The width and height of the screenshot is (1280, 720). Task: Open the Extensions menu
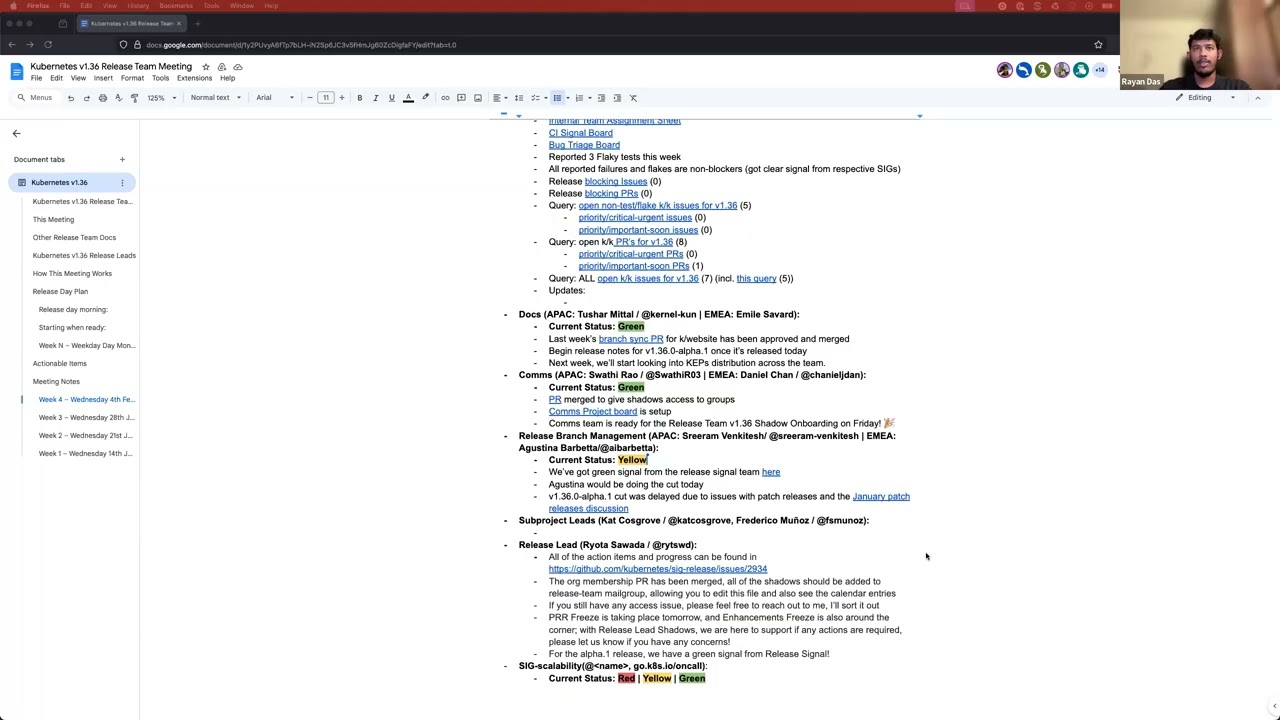(x=194, y=78)
